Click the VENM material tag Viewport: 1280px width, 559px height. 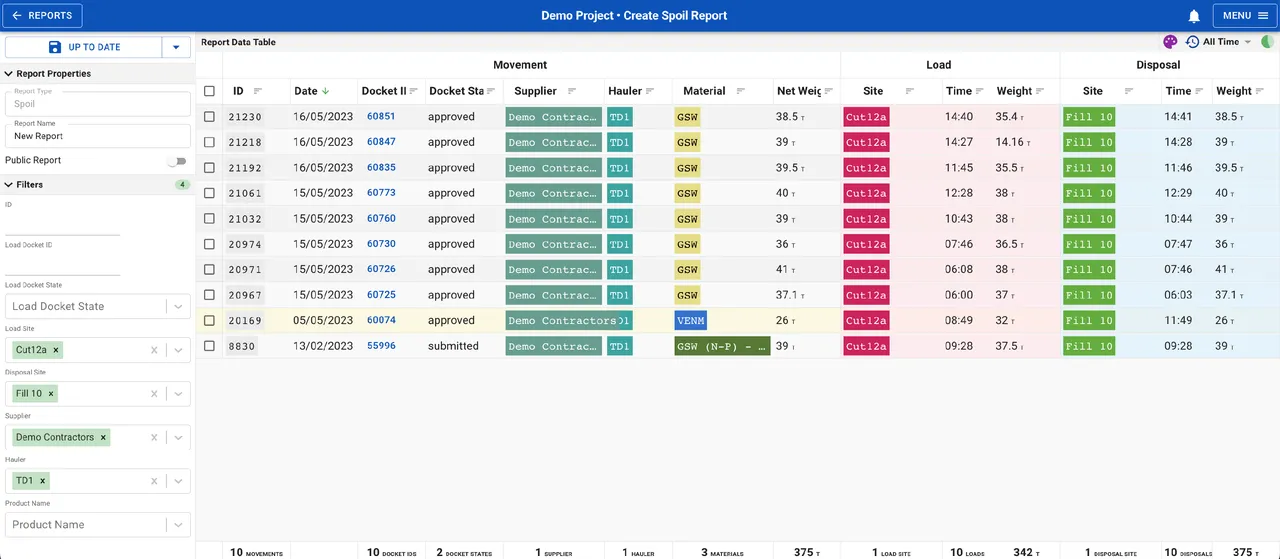691,321
